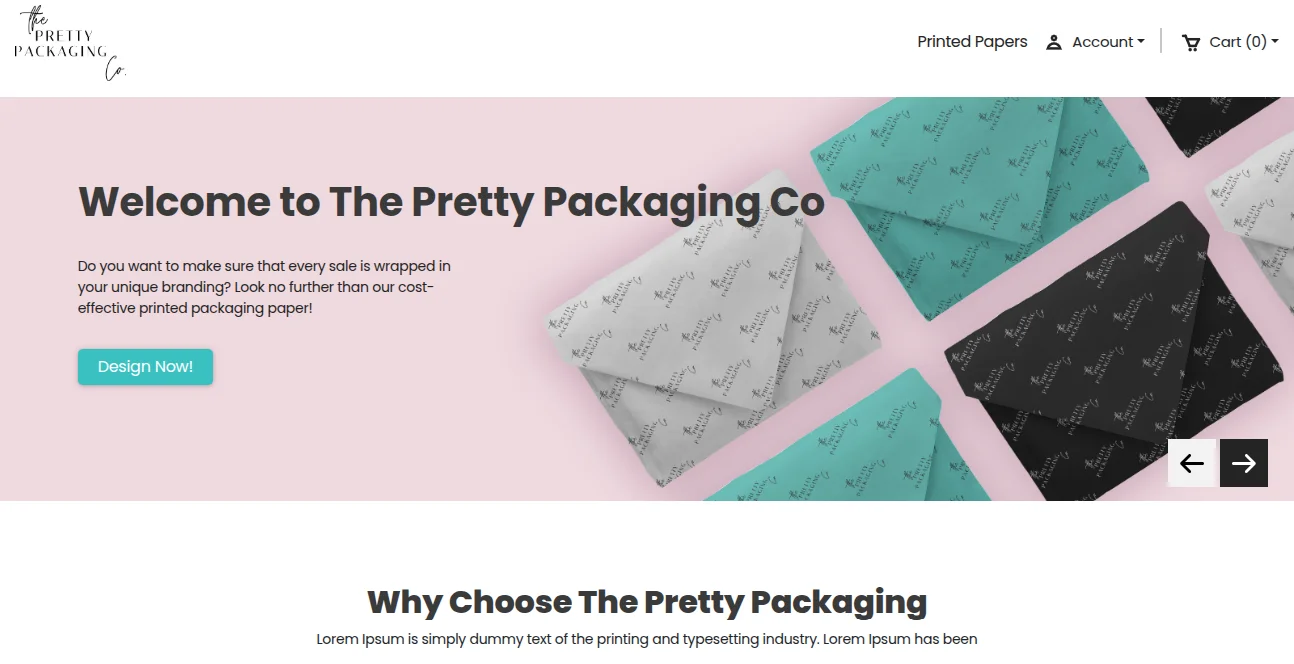This screenshot has width=1294, height=664.
Task: Open the Printed Papers page
Action: point(972,42)
